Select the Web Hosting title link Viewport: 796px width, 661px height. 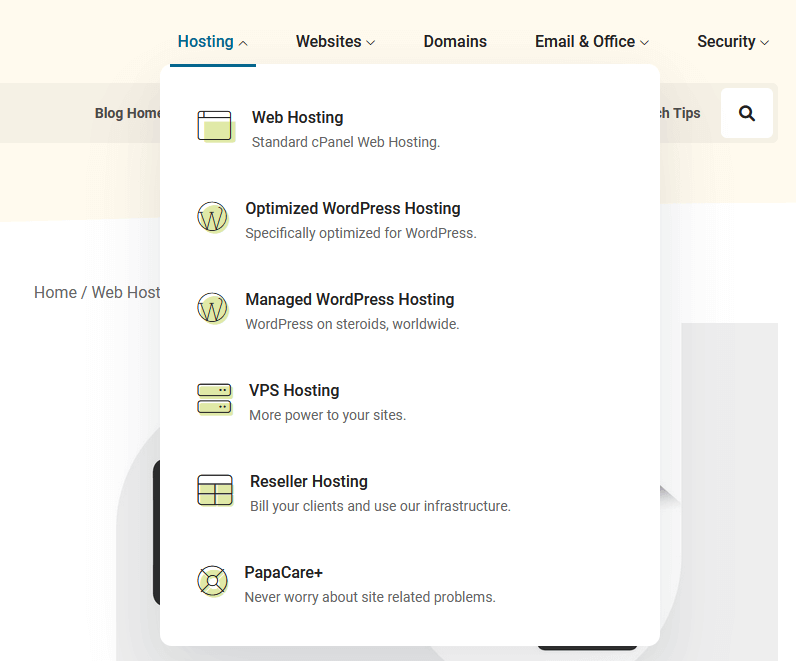point(297,117)
